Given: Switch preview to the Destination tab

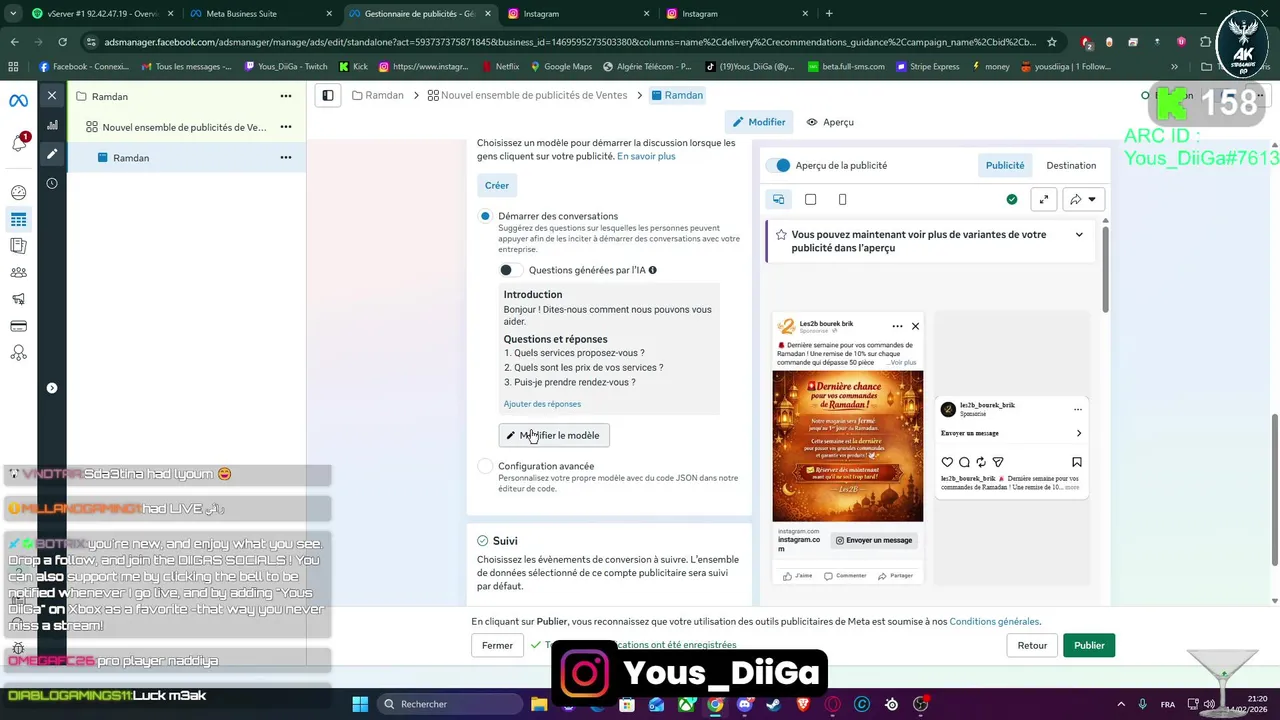Looking at the screenshot, I should [x=1071, y=165].
